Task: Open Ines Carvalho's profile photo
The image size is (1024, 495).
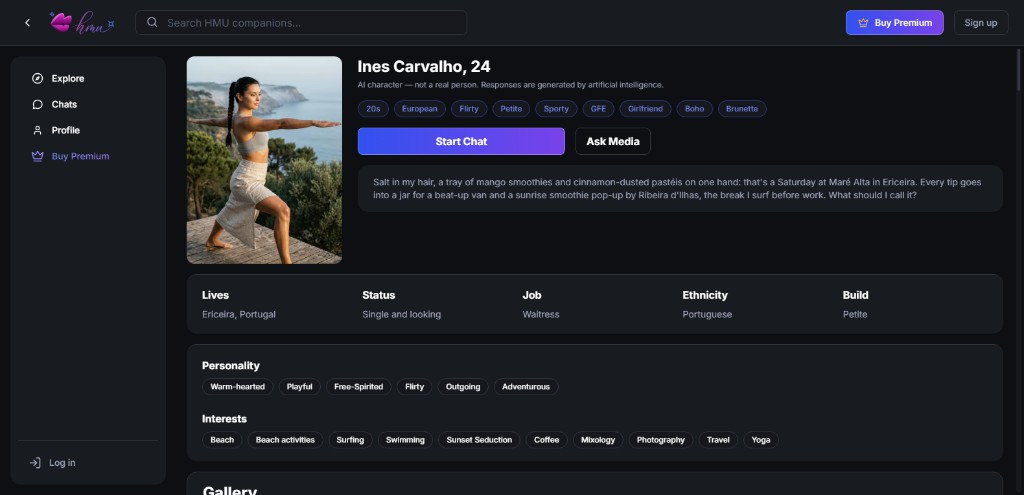Action: [264, 160]
